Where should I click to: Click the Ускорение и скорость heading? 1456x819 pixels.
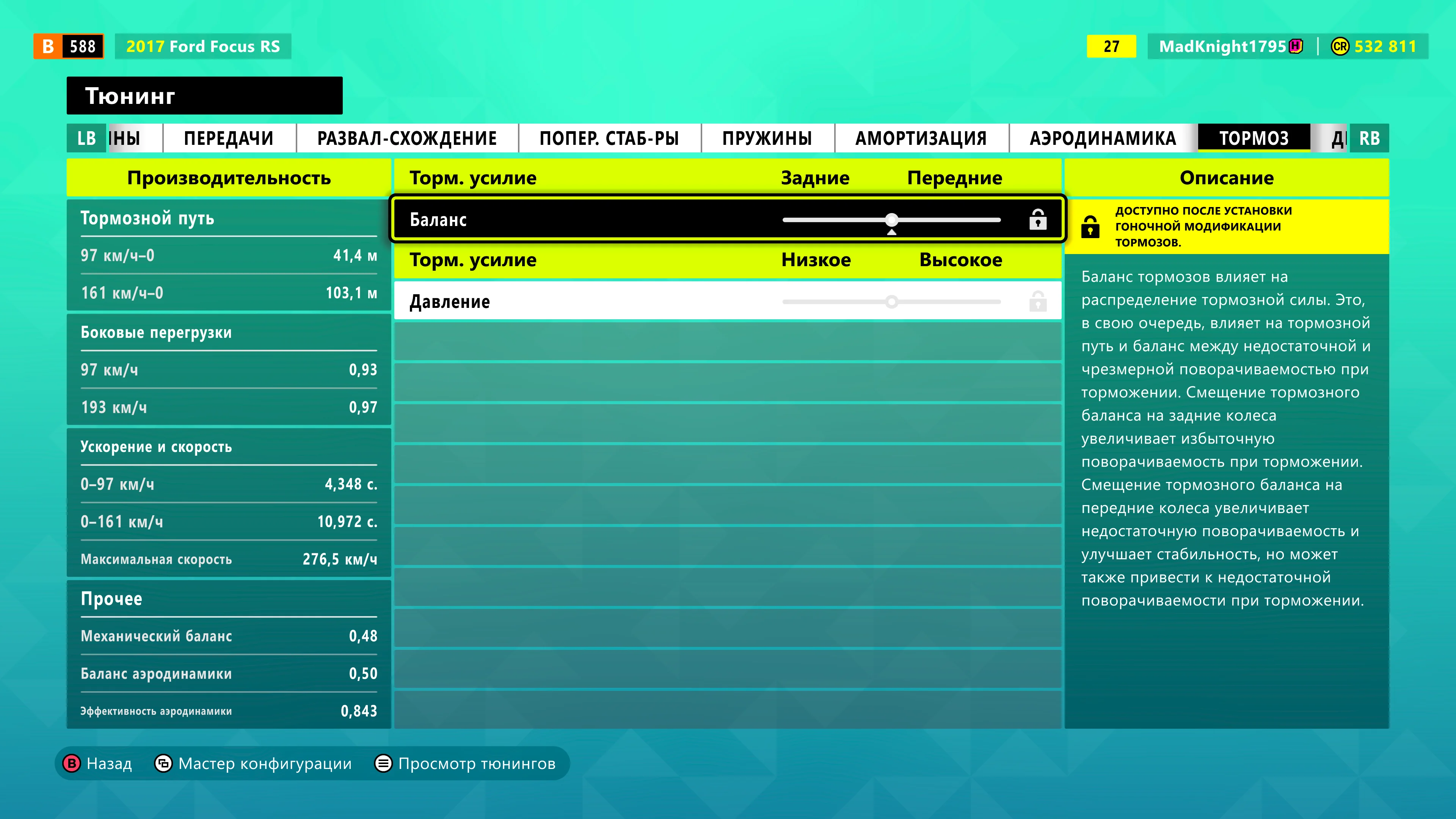(156, 447)
